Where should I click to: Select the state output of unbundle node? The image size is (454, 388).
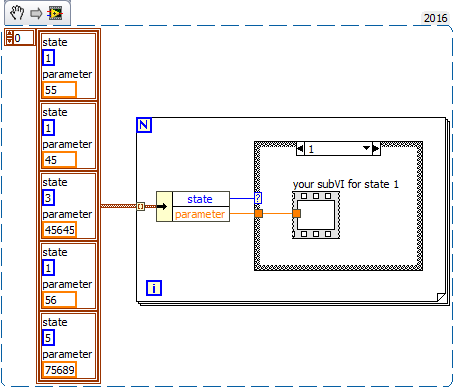[x=201, y=199]
